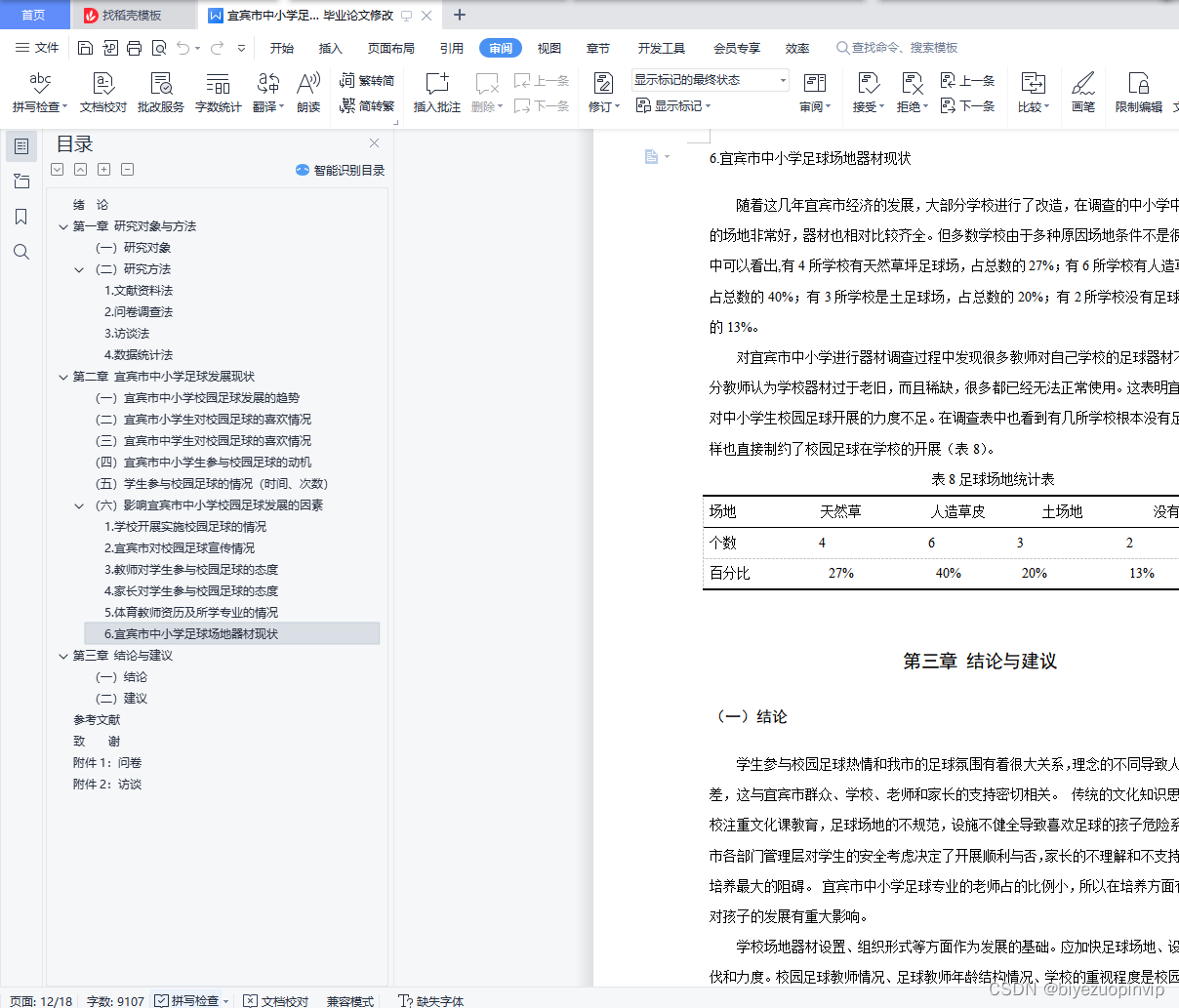Go to the 首页 home tab
1179x1008 pixels.
point(33,15)
